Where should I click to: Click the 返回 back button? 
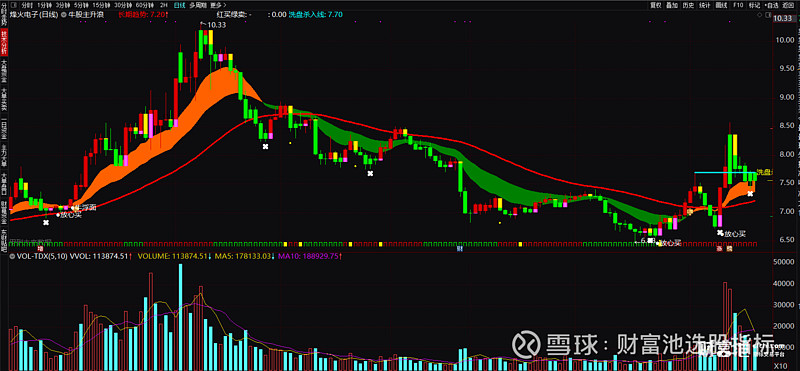tap(788, 5)
